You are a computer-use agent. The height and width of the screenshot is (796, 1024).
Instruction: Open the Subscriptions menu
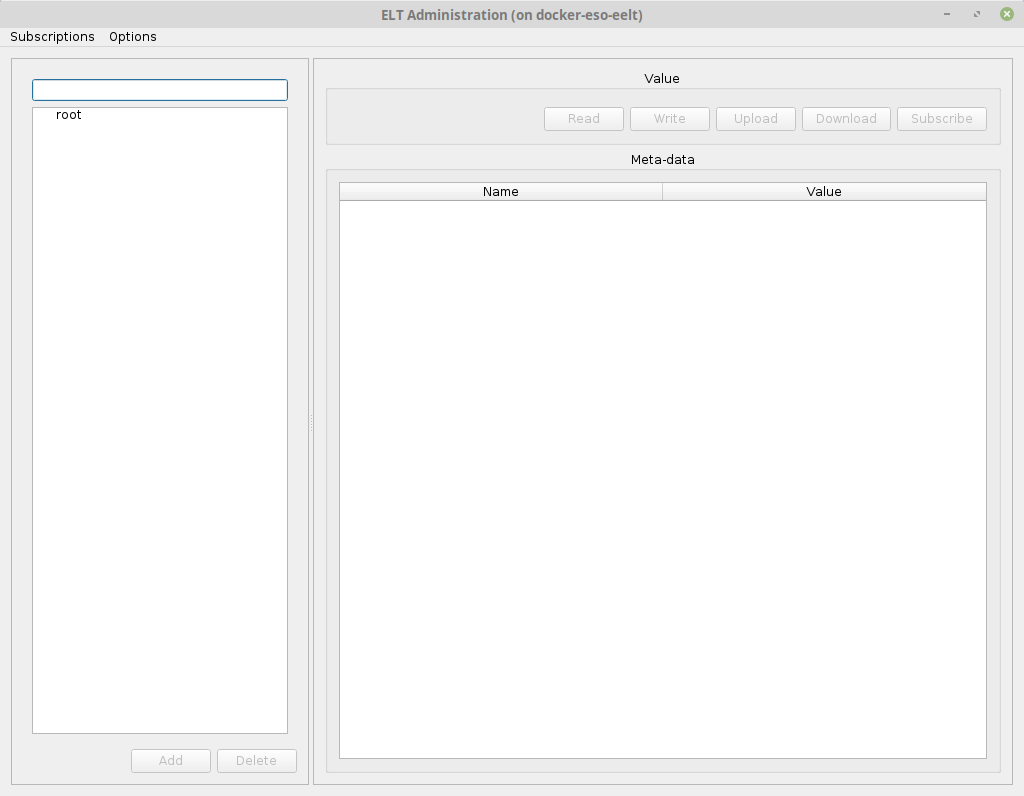52,37
